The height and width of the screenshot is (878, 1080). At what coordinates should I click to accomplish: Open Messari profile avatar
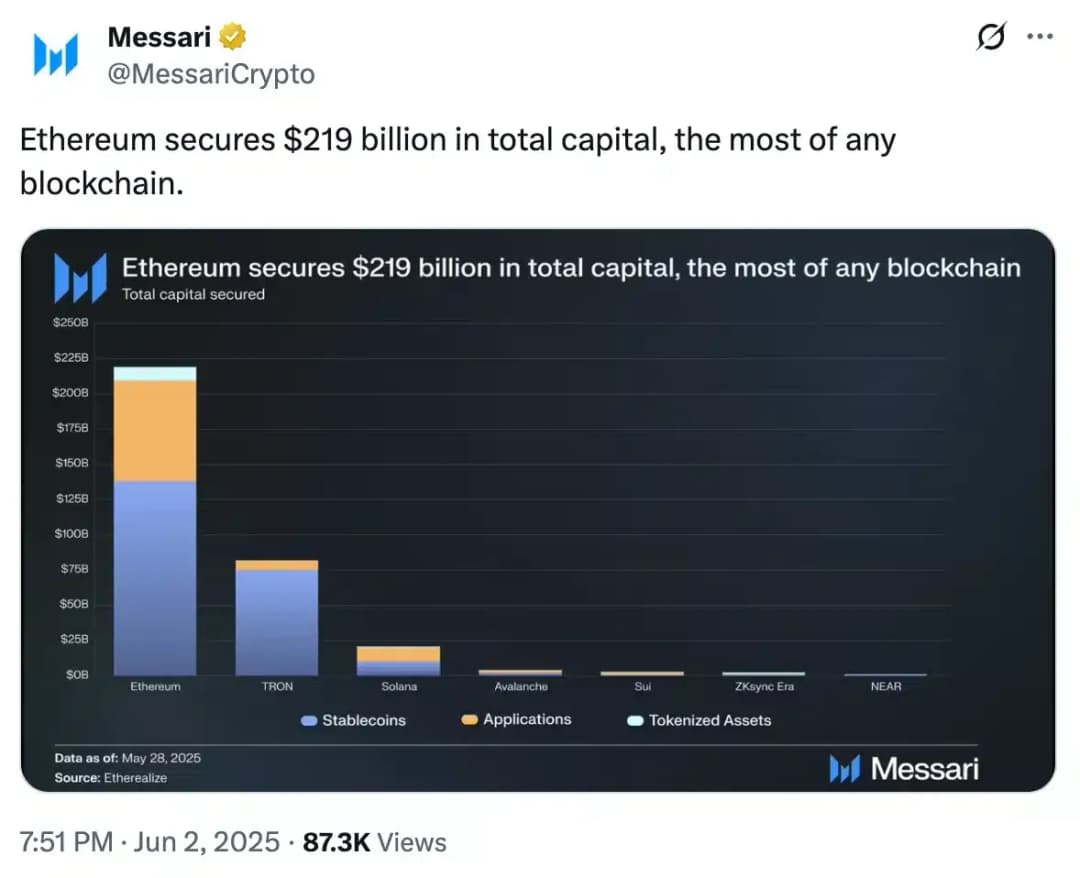[x=56, y=54]
